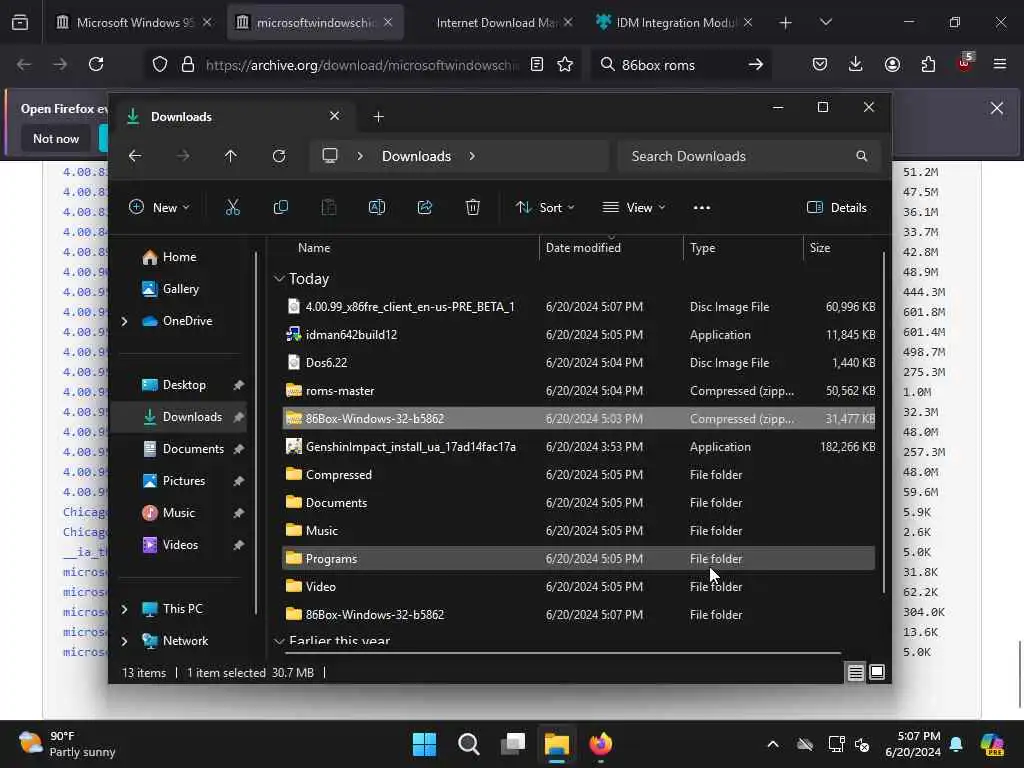
Task: Click Firefox icon on the taskbar
Action: pos(601,744)
